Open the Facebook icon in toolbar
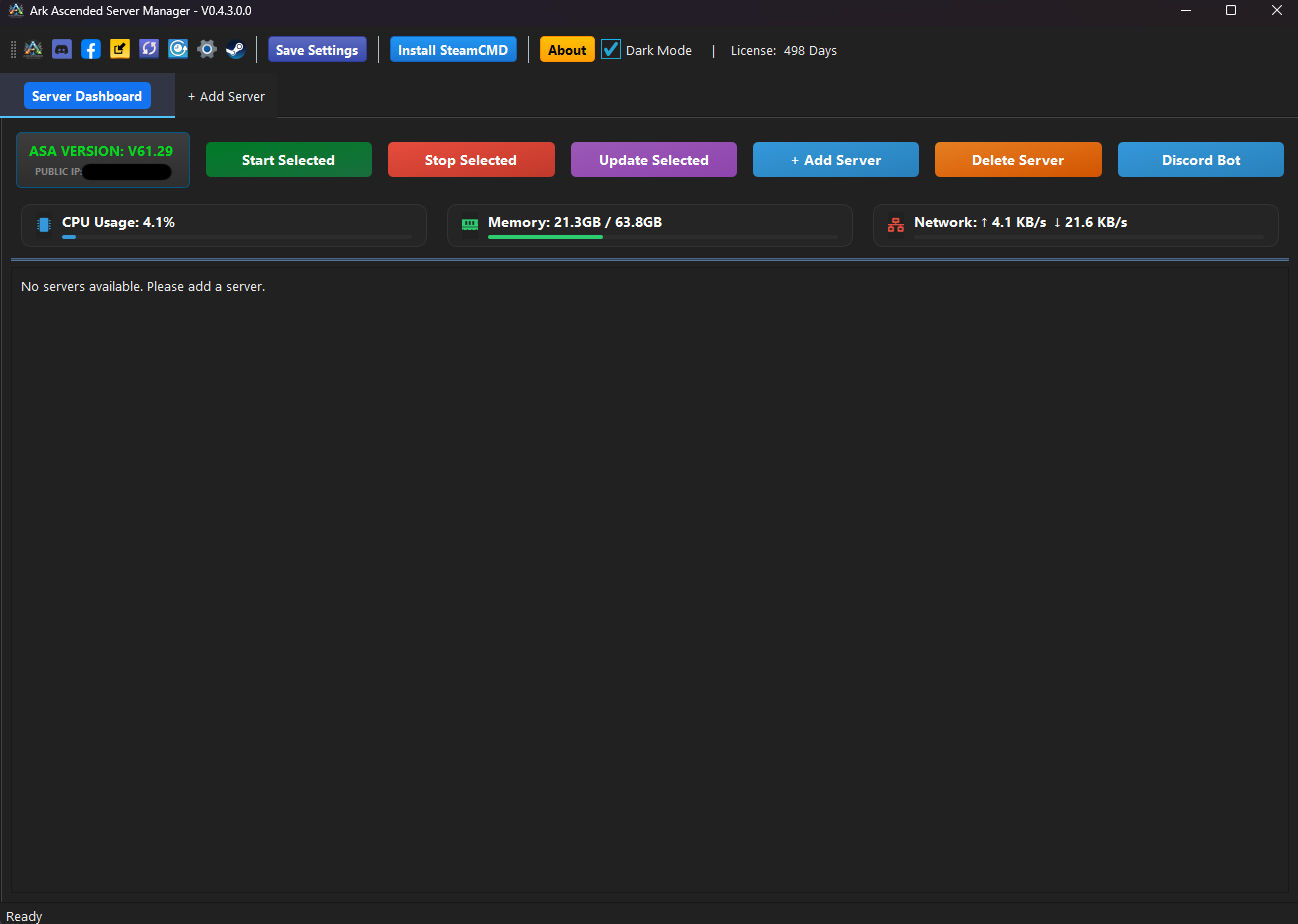This screenshot has height=924, width=1298. (91, 49)
